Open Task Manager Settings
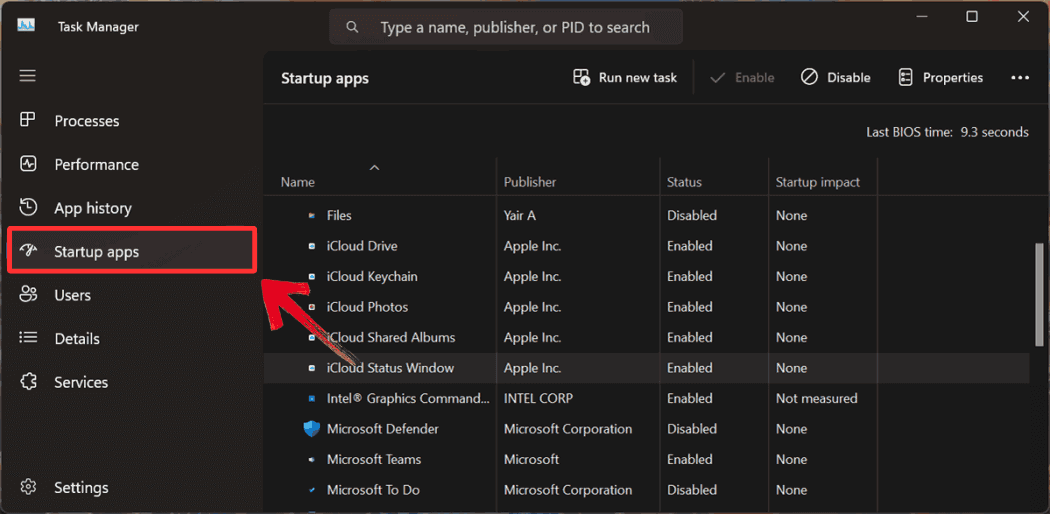The image size is (1050, 514). 131,487
